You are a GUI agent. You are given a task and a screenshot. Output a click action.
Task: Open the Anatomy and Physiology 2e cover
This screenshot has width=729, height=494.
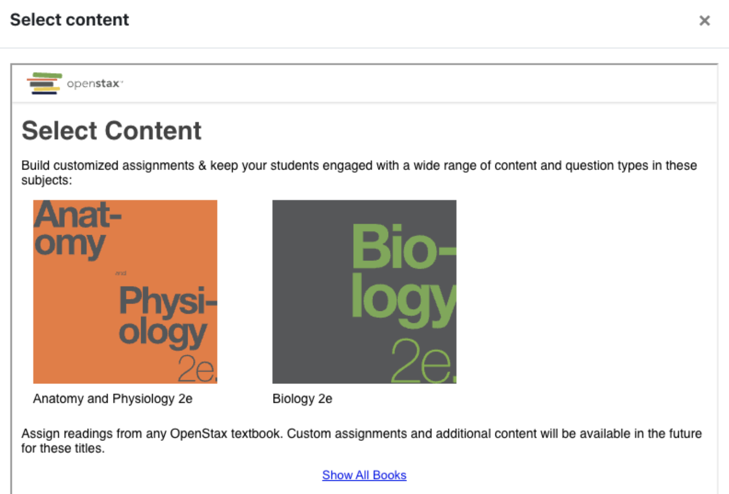tap(125, 292)
